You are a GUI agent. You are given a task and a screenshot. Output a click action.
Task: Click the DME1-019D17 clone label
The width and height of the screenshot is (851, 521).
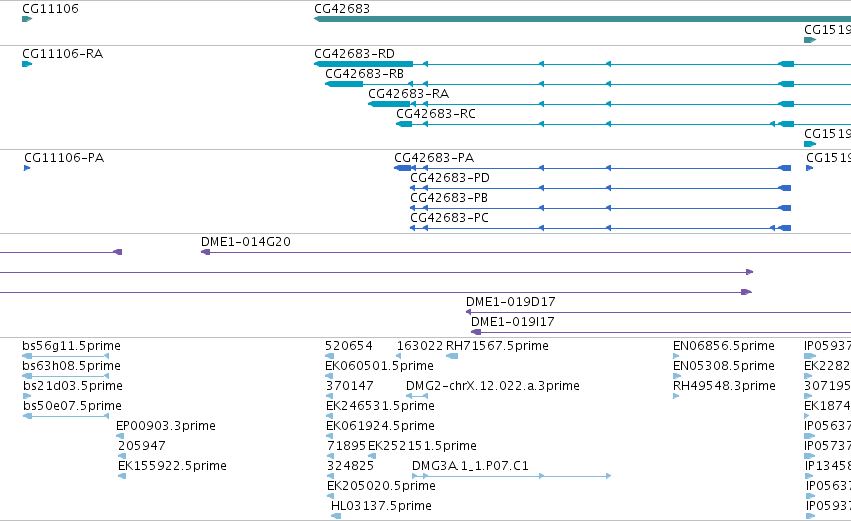coord(511,302)
